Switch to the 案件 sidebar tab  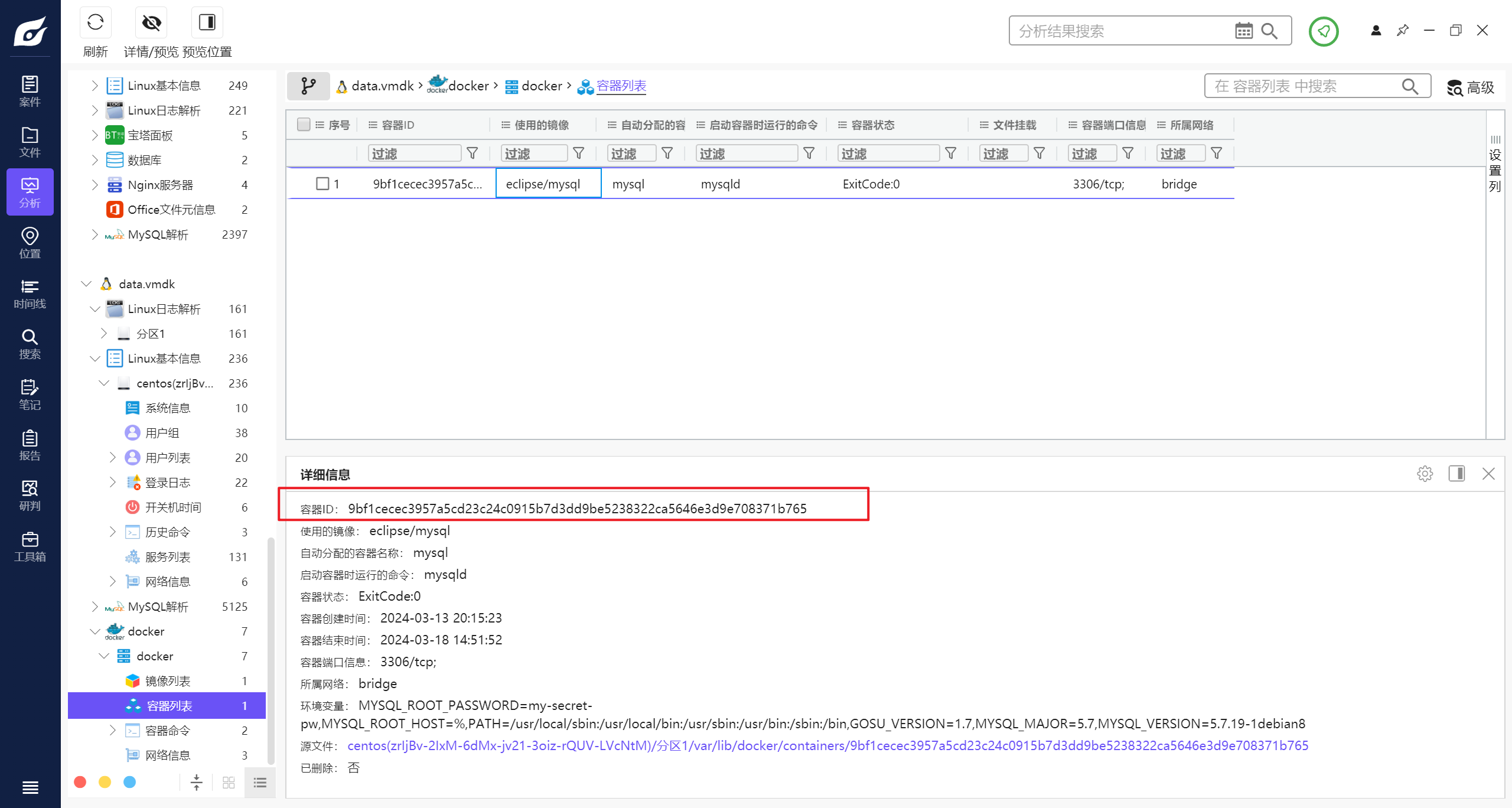[x=30, y=91]
